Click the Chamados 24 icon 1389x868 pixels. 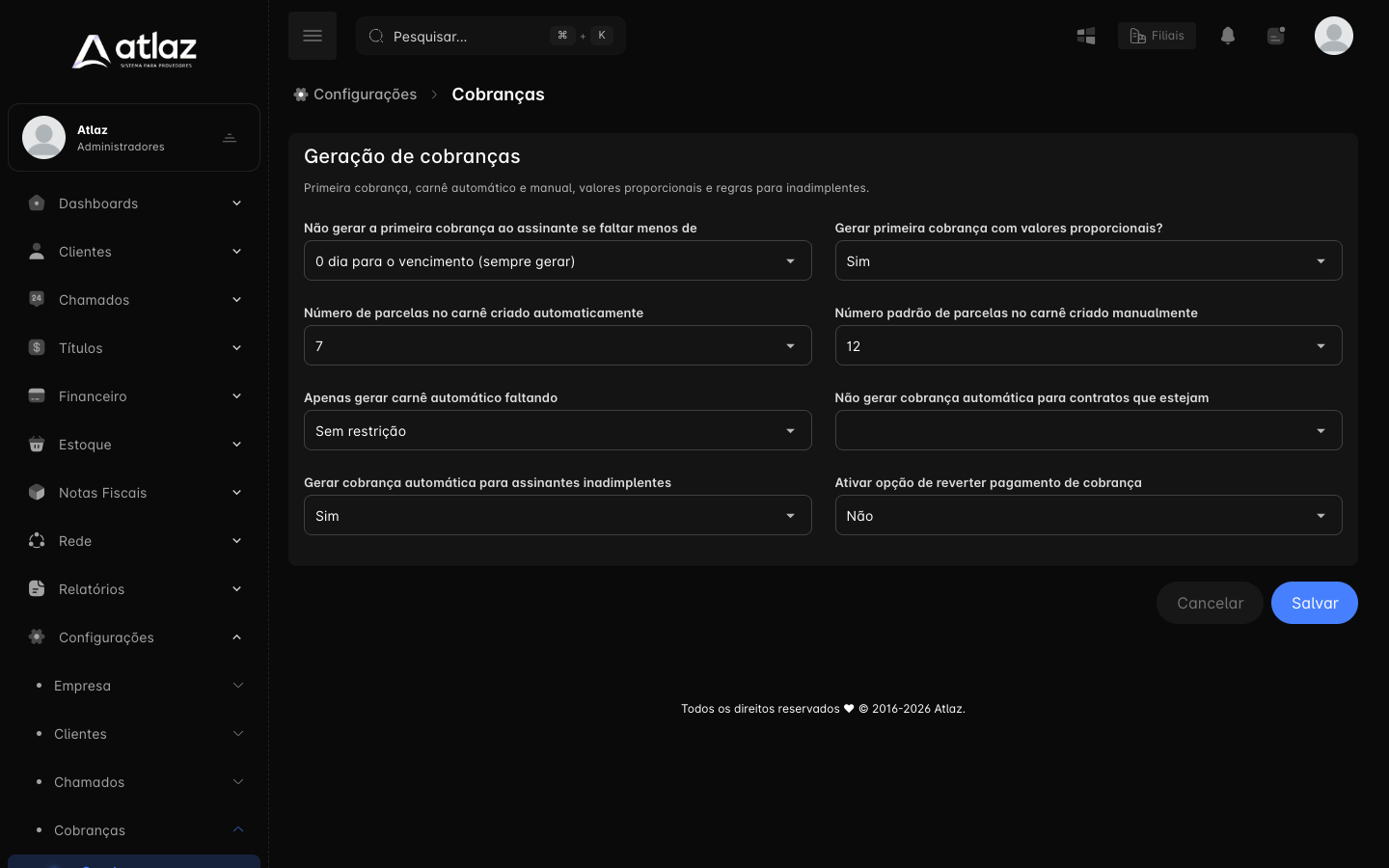37,299
